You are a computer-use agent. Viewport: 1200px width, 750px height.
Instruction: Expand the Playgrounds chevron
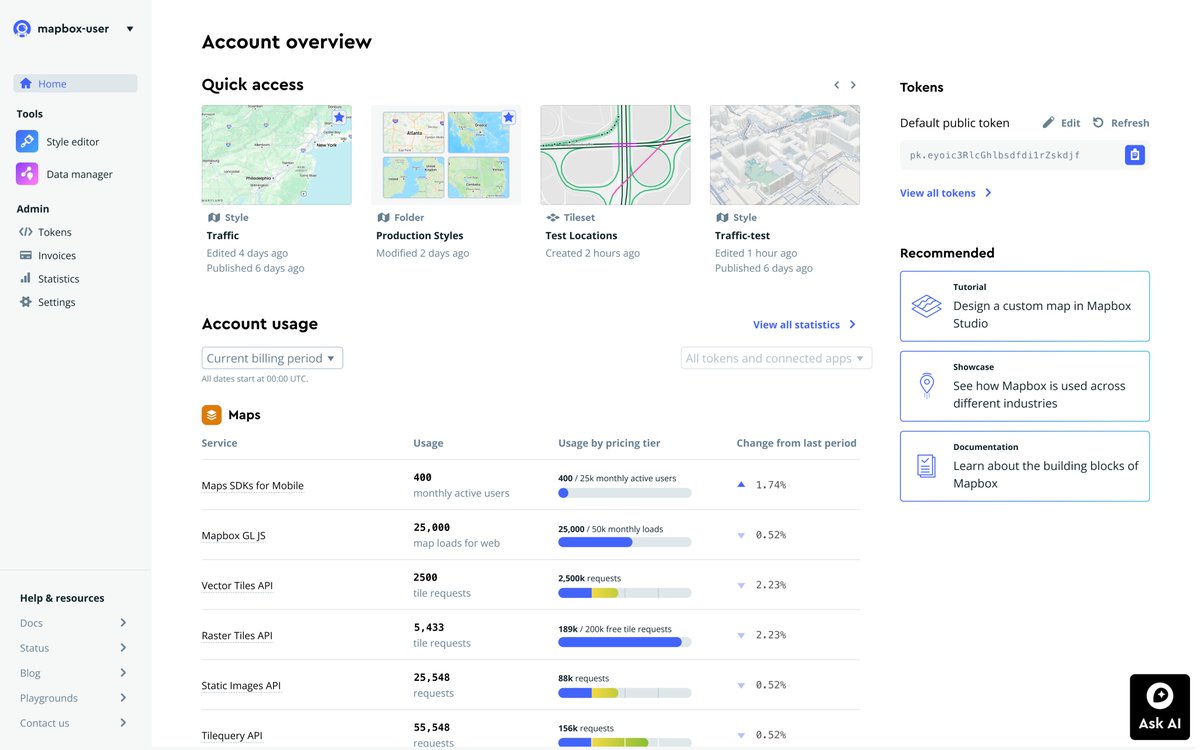123,698
